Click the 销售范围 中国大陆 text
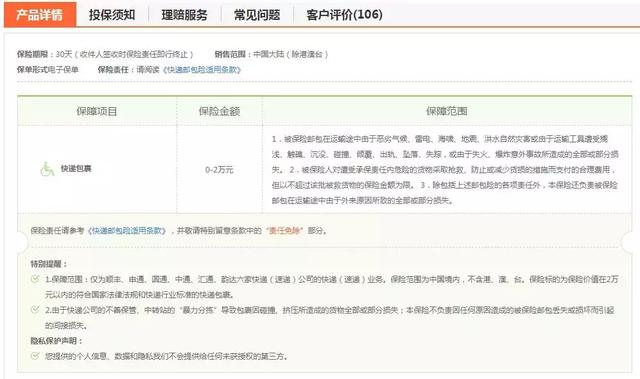Viewport: 640px width, 379px height. click(x=271, y=54)
